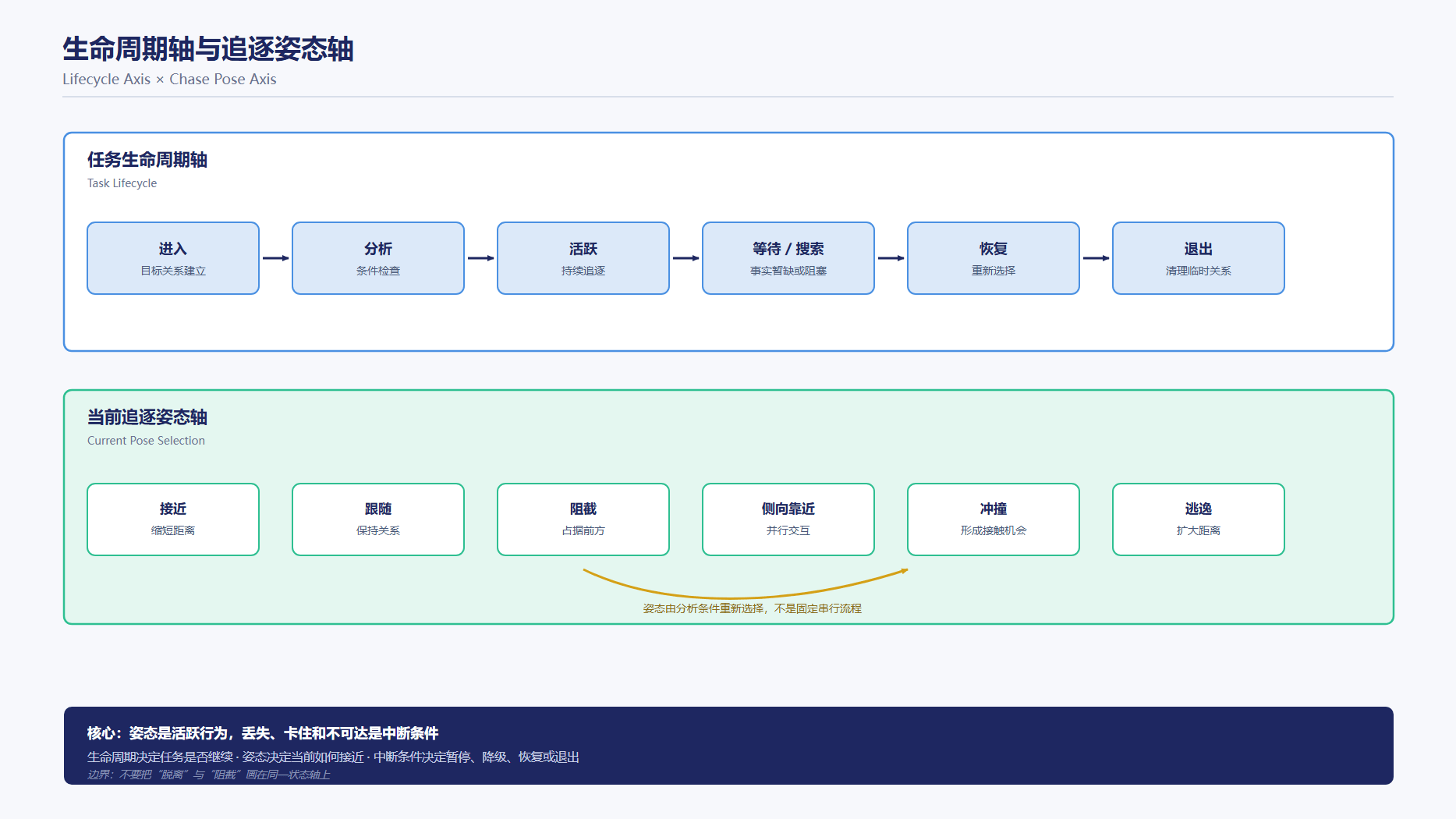Click the 恢复 重新选择 stage box
This screenshot has width=1456, height=819.
pyautogui.click(x=994, y=258)
